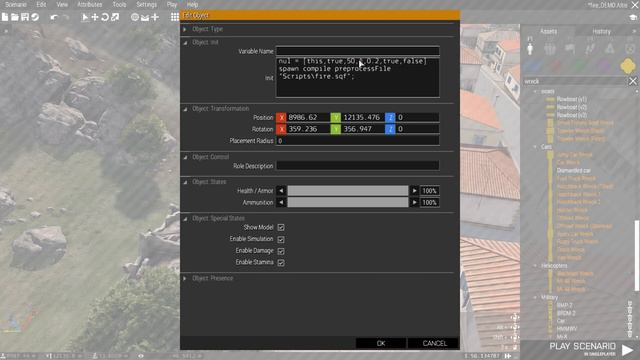Toggle the vertical mode plus icon
This screenshot has height=360, width=640.
click(155, 17)
